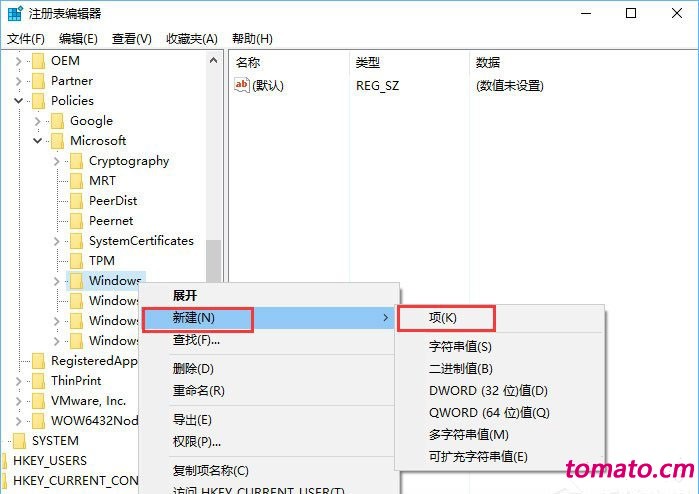Click the RegisteredApp folder icon

39,361
